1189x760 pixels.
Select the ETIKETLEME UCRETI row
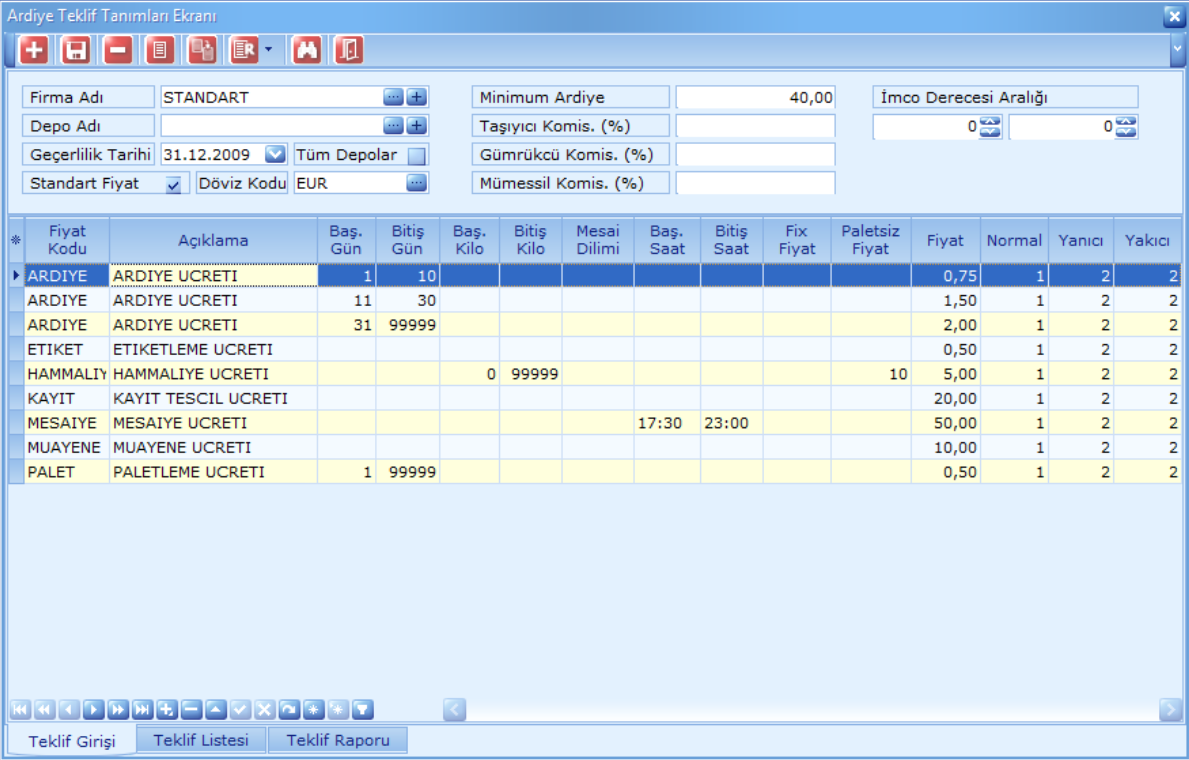tap(594, 349)
